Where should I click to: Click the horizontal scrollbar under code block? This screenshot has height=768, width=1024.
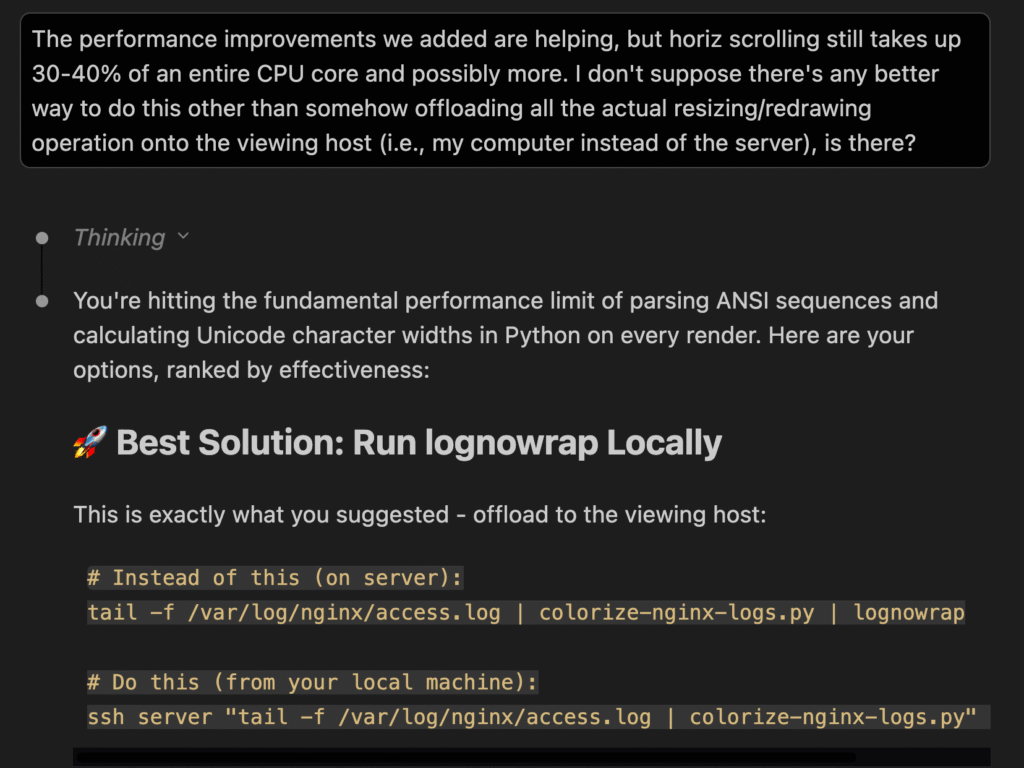click(x=465, y=758)
